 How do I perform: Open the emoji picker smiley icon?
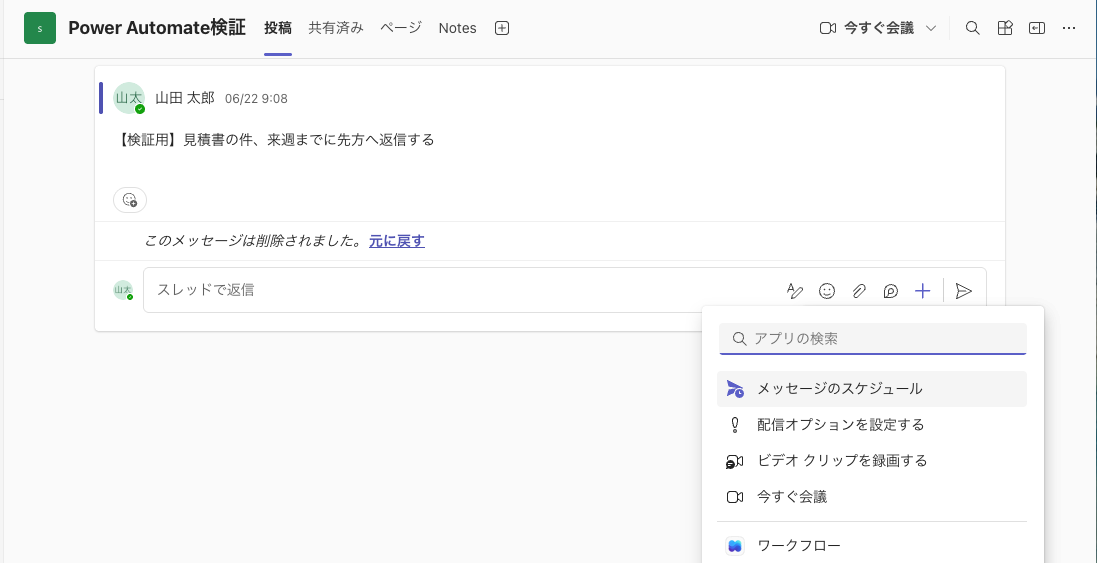827,291
